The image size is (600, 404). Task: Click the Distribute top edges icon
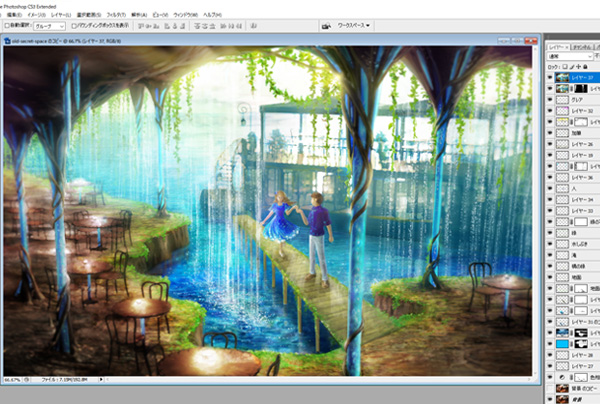click(x=197, y=26)
